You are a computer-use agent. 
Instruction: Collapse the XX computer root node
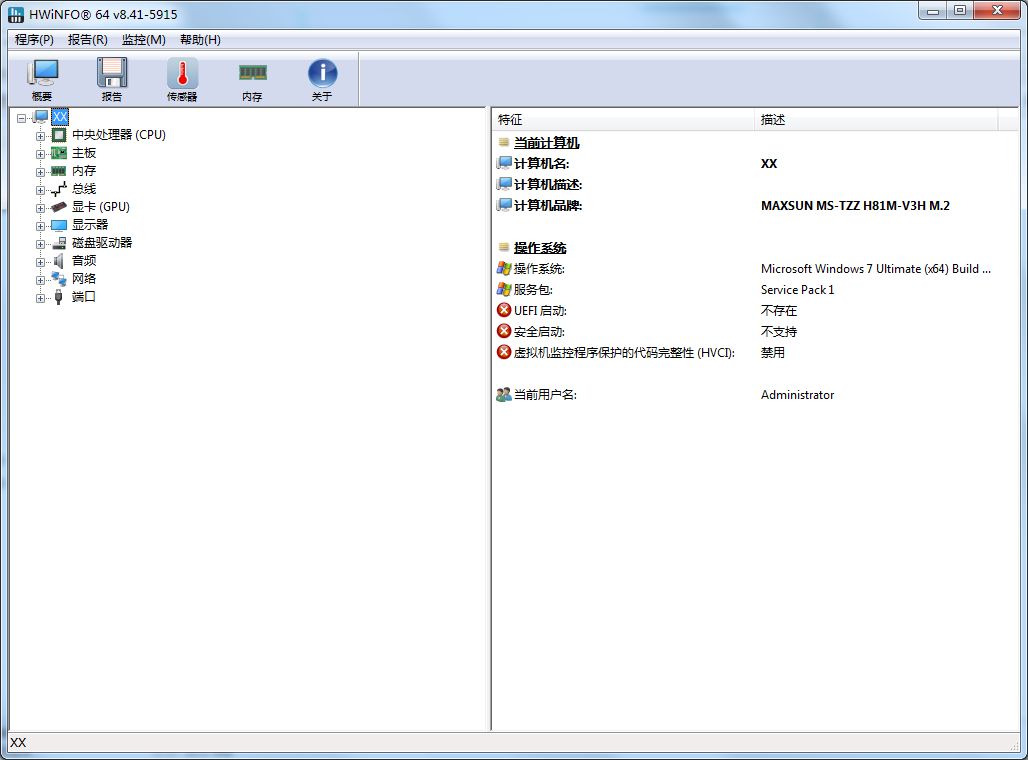point(22,118)
